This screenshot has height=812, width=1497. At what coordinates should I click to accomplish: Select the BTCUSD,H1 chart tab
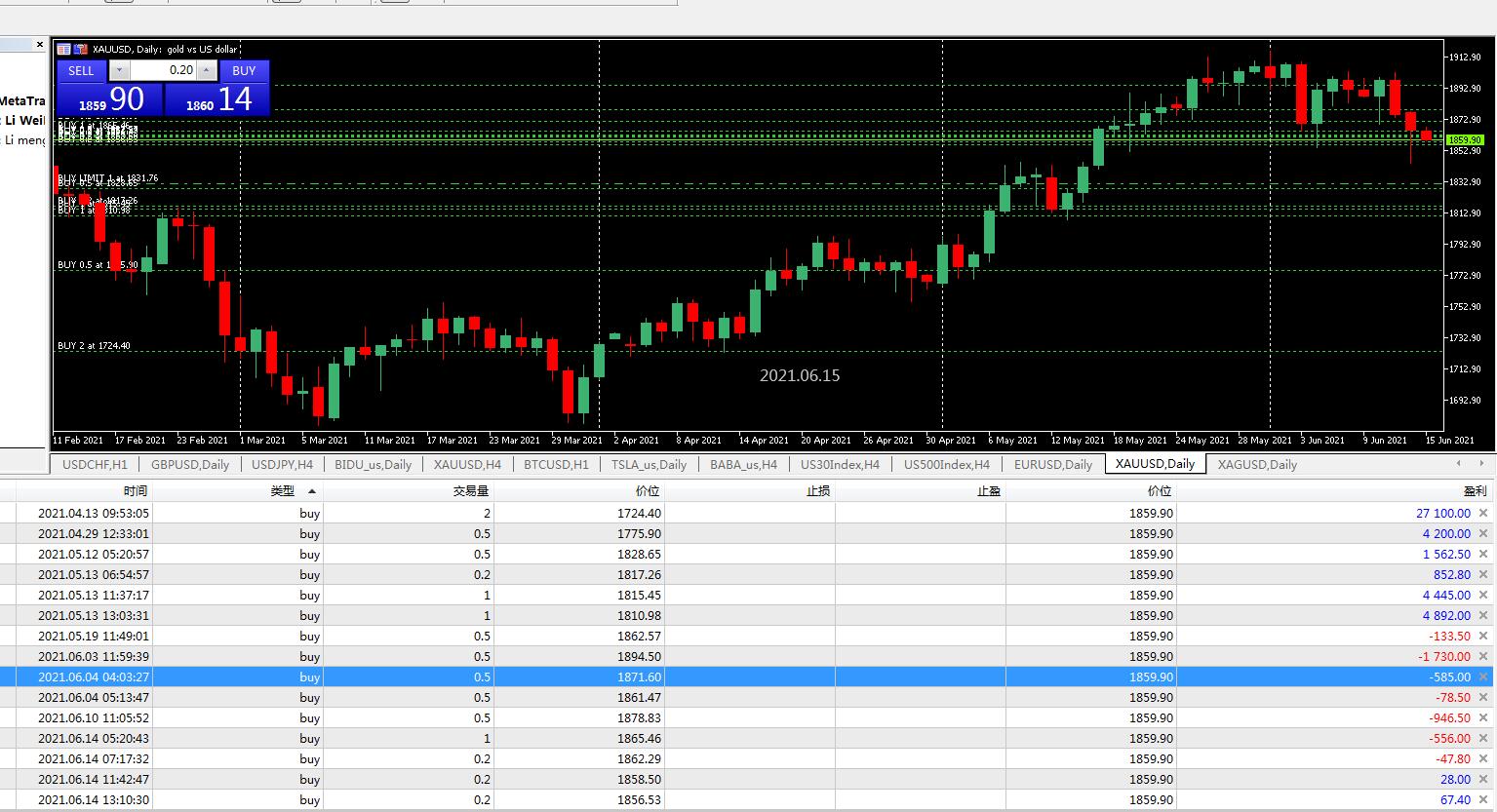point(557,464)
